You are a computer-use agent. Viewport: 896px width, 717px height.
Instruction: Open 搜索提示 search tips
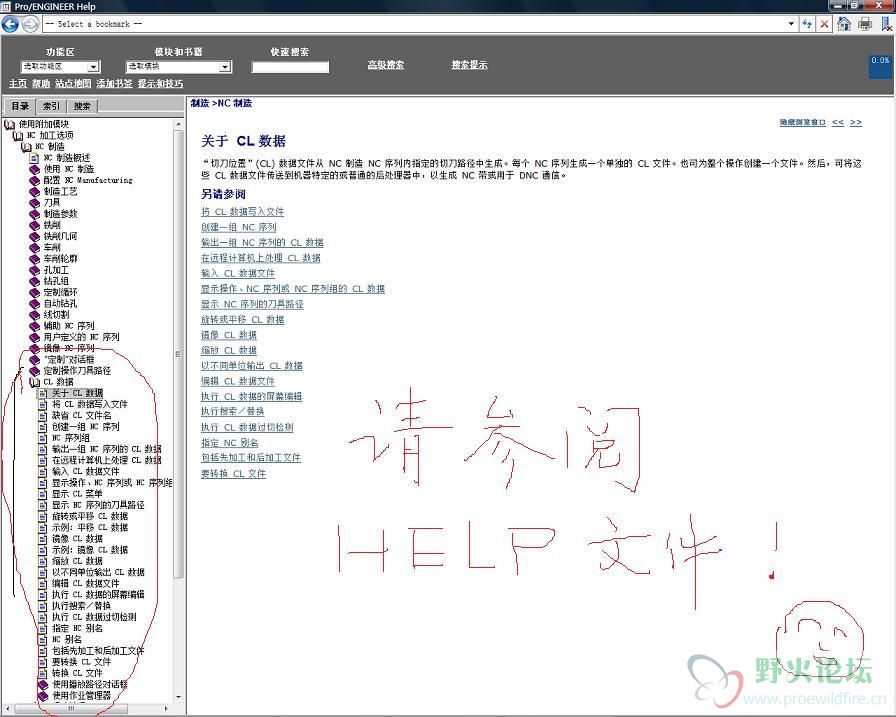(x=469, y=65)
